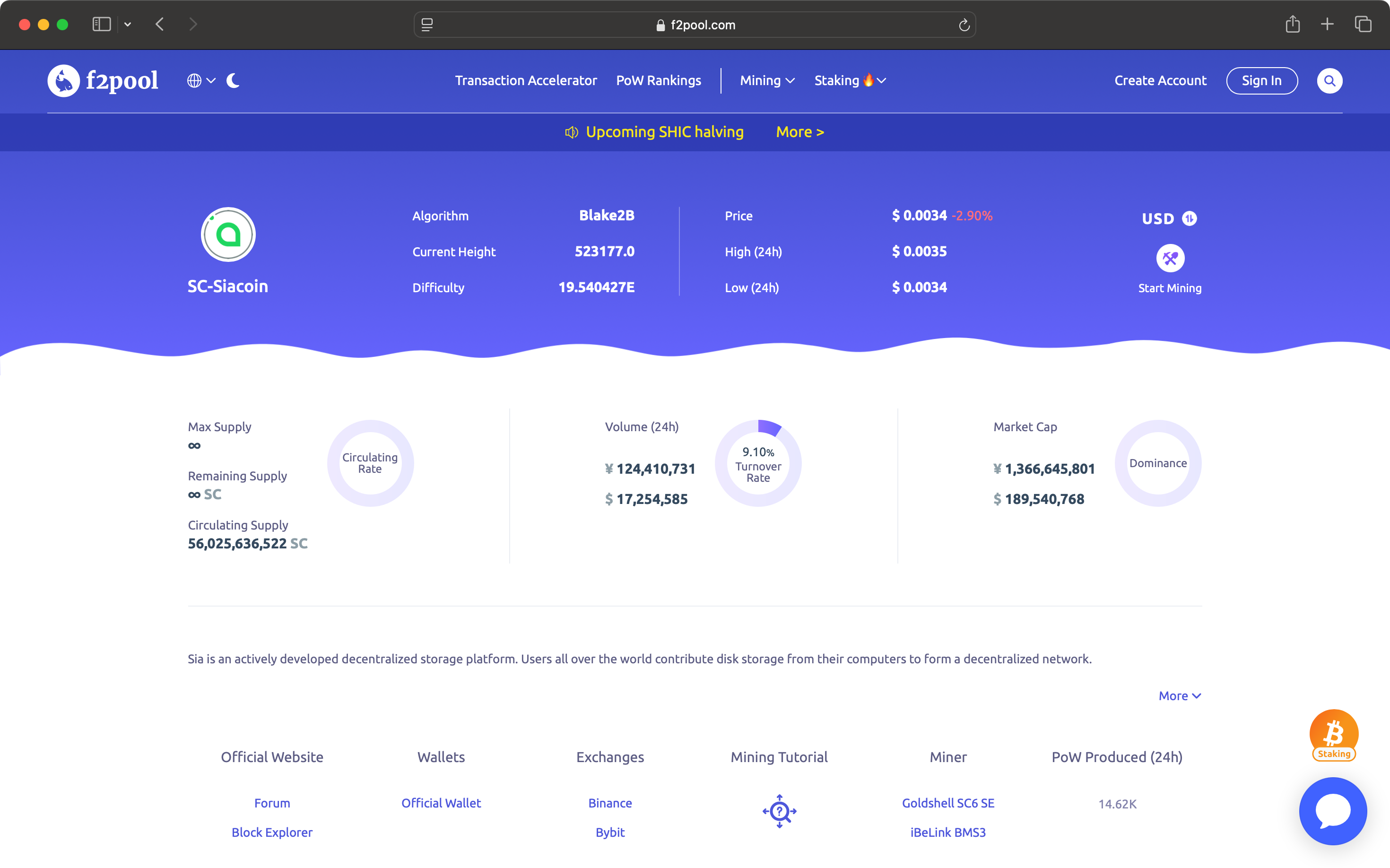Click the Siacoin coin logo

point(228,234)
